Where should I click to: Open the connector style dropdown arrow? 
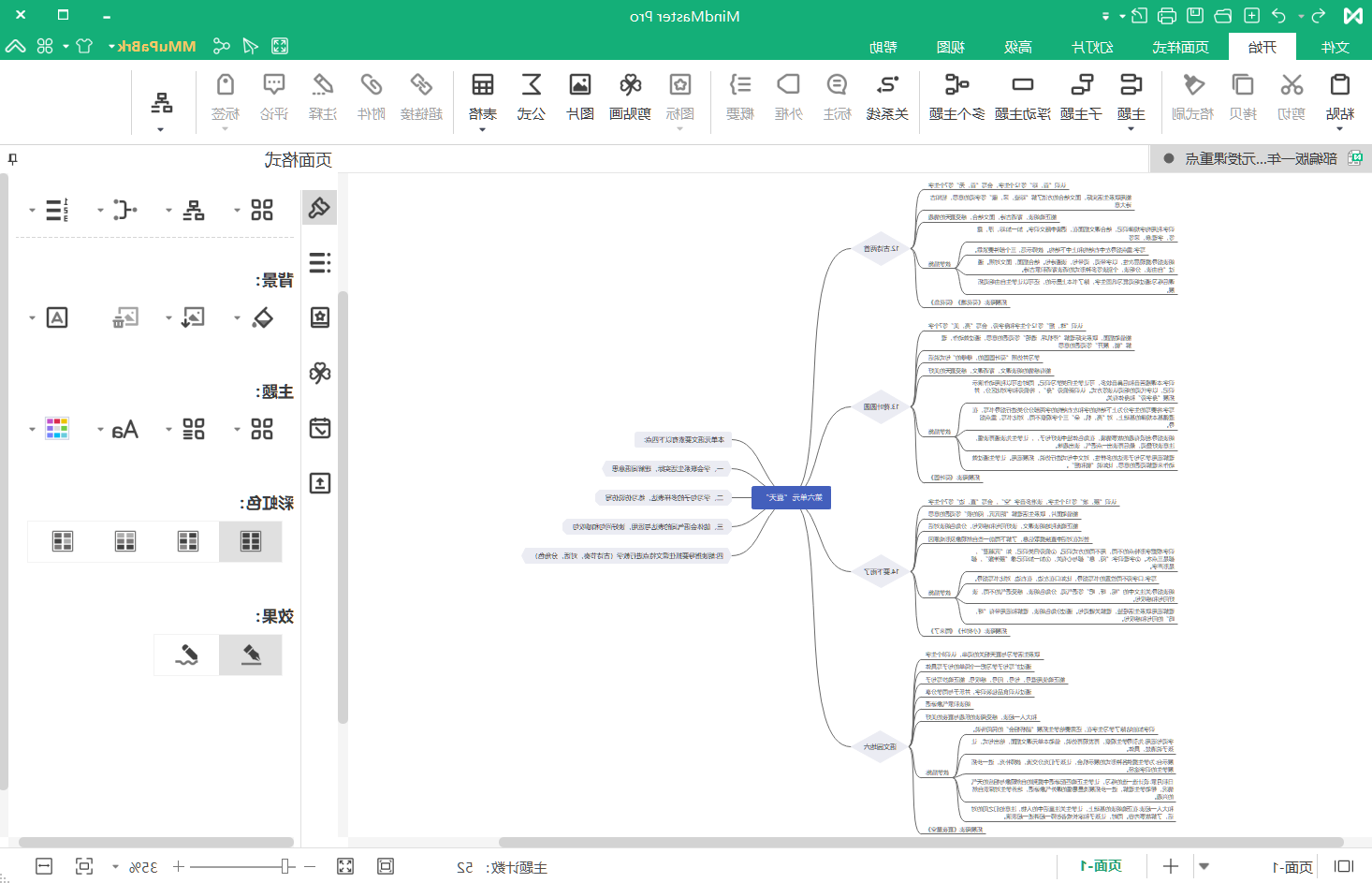(100, 211)
